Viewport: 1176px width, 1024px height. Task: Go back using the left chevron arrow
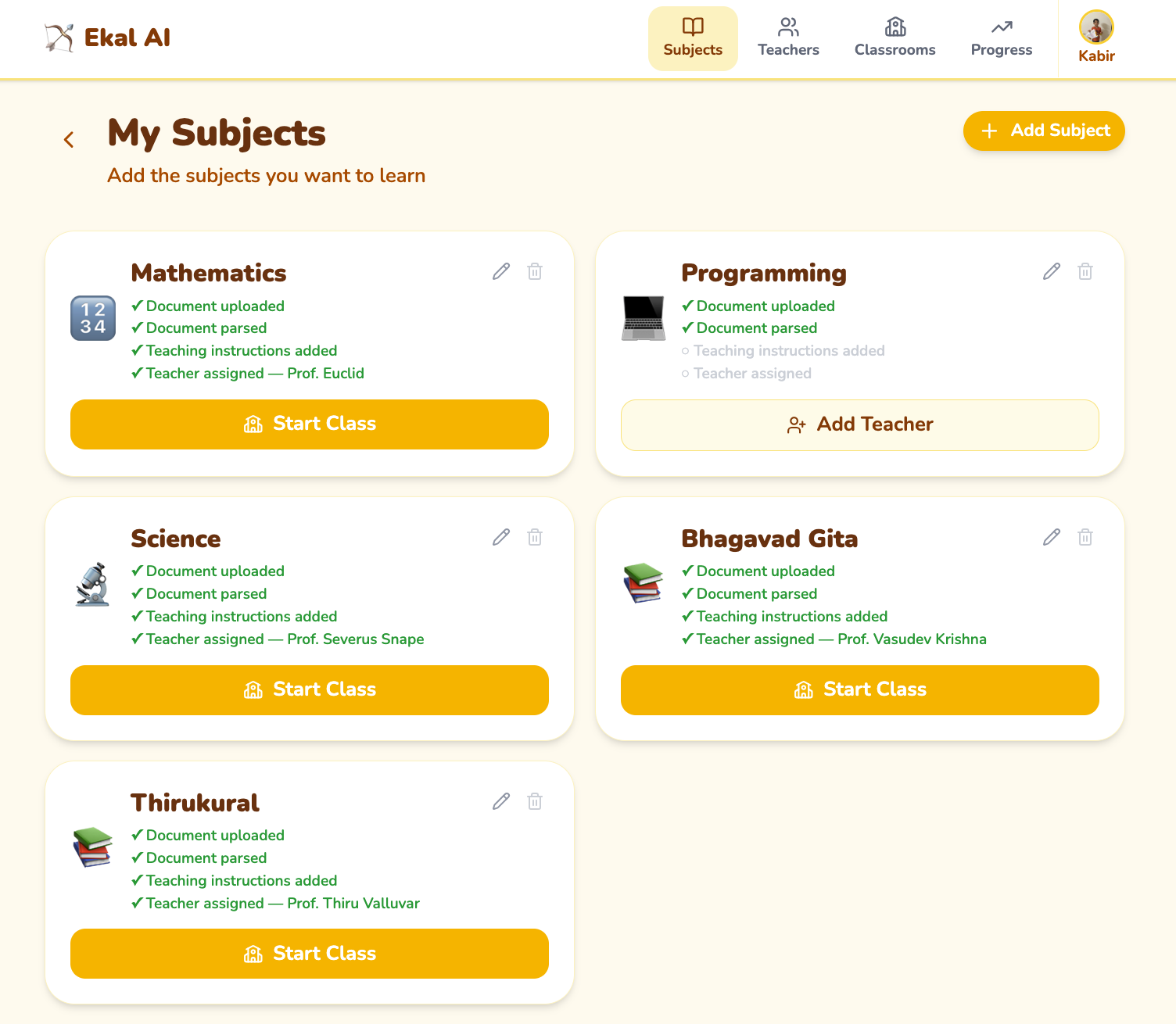click(x=69, y=140)
